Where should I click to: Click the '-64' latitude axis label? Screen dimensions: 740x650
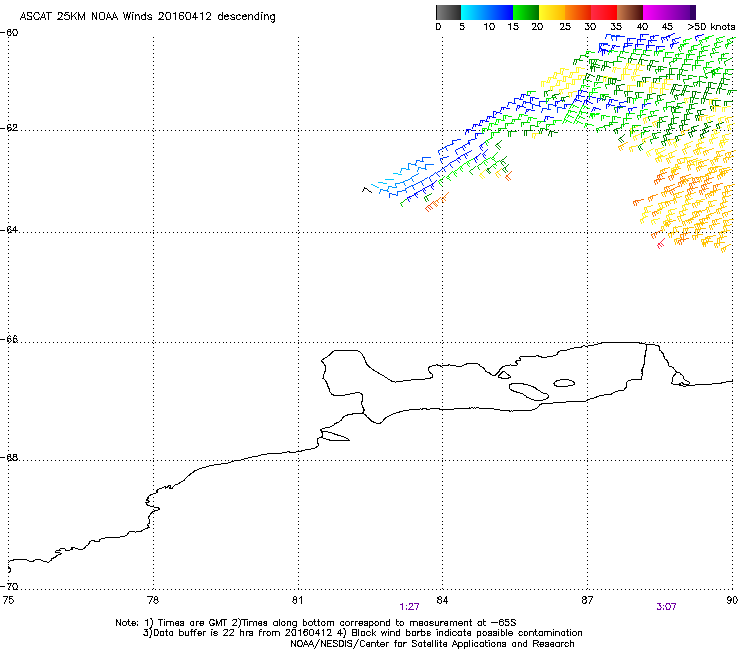9,229
